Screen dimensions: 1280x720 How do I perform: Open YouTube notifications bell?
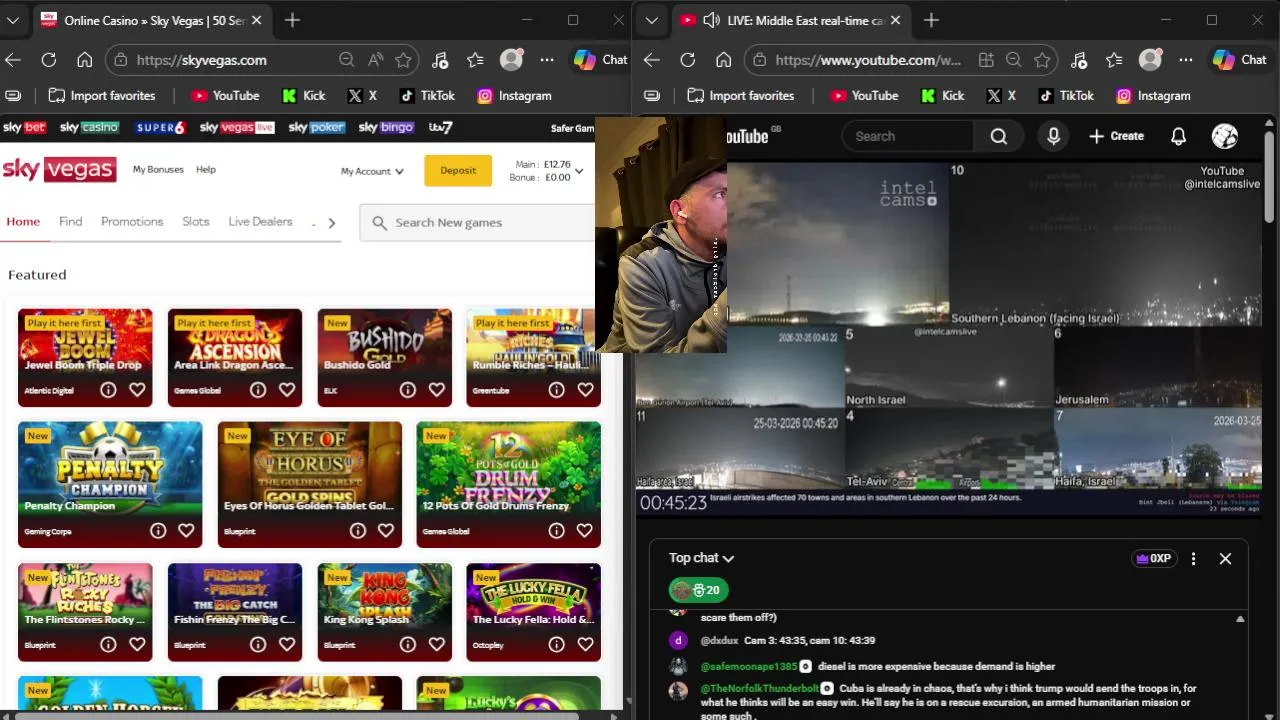pos(1178,136)
